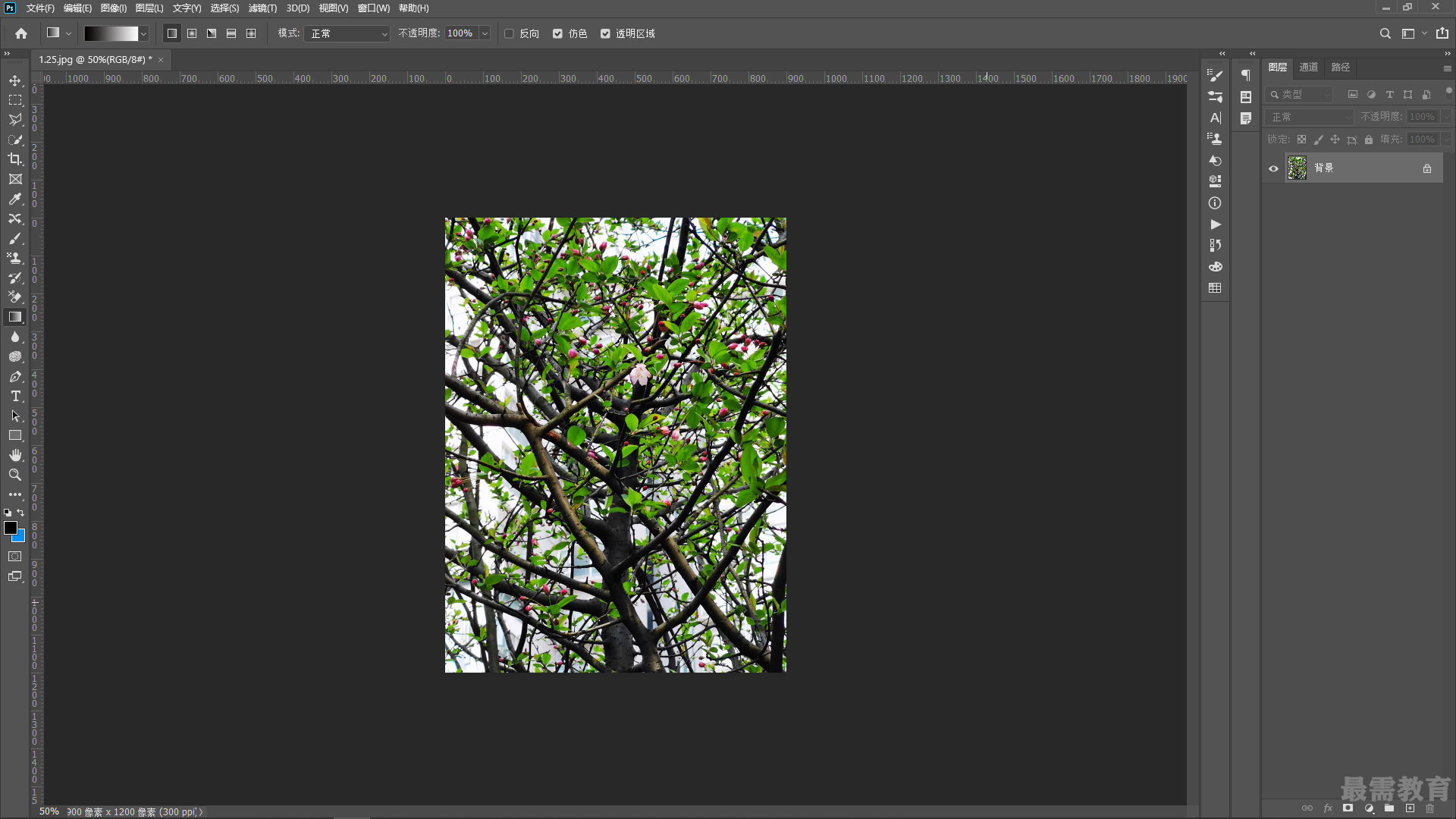Enable the 反向 checkbox

509,33
